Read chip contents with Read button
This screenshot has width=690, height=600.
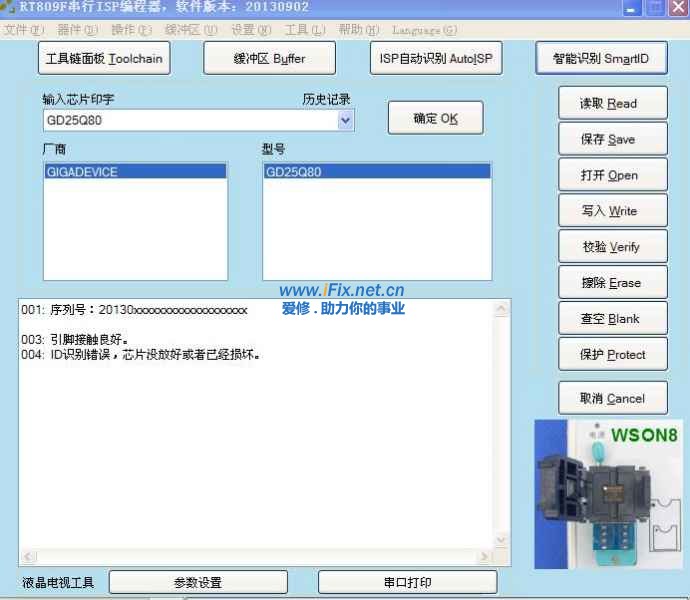point(612,103)
